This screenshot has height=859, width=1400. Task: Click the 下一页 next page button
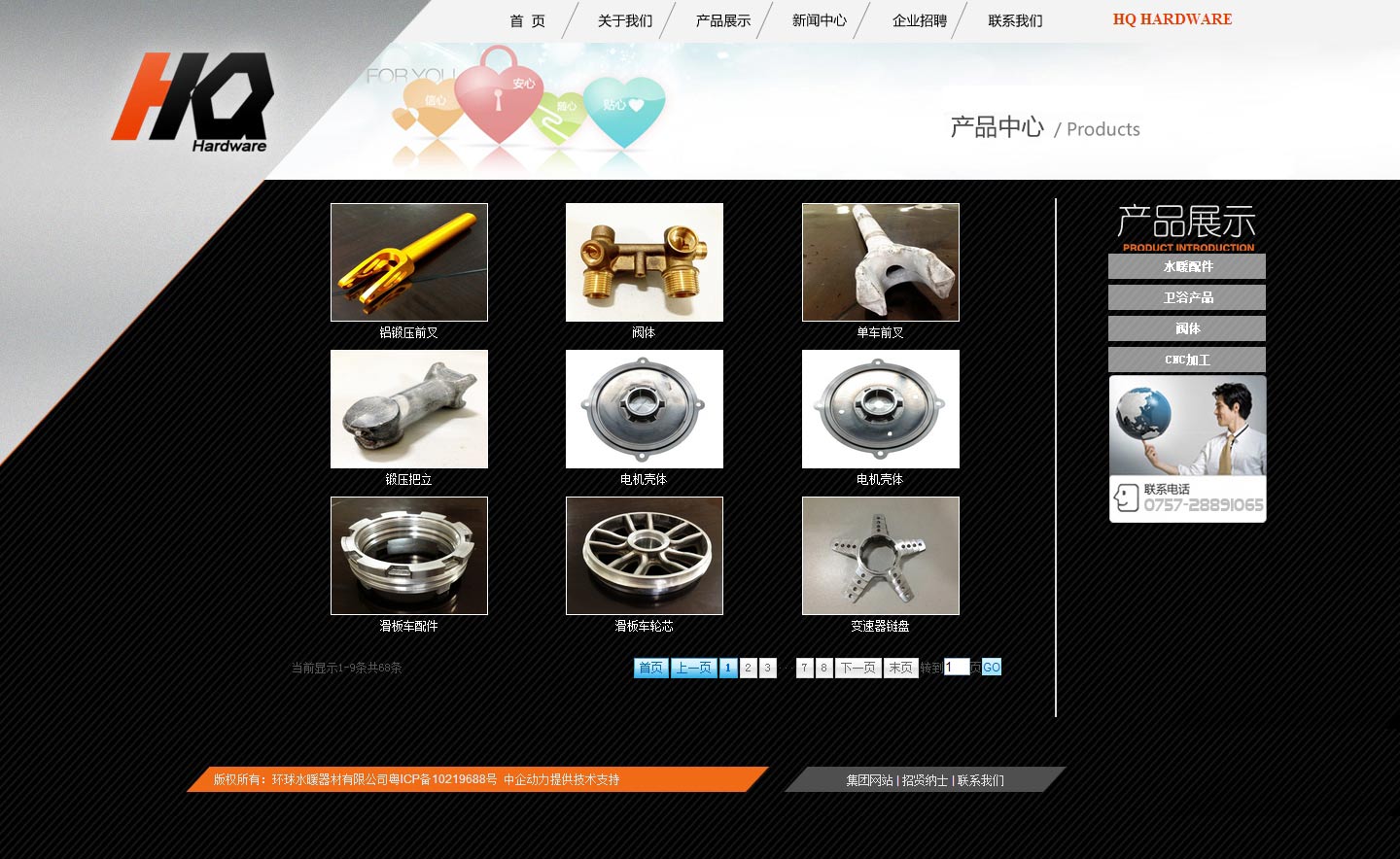[857, 668]
